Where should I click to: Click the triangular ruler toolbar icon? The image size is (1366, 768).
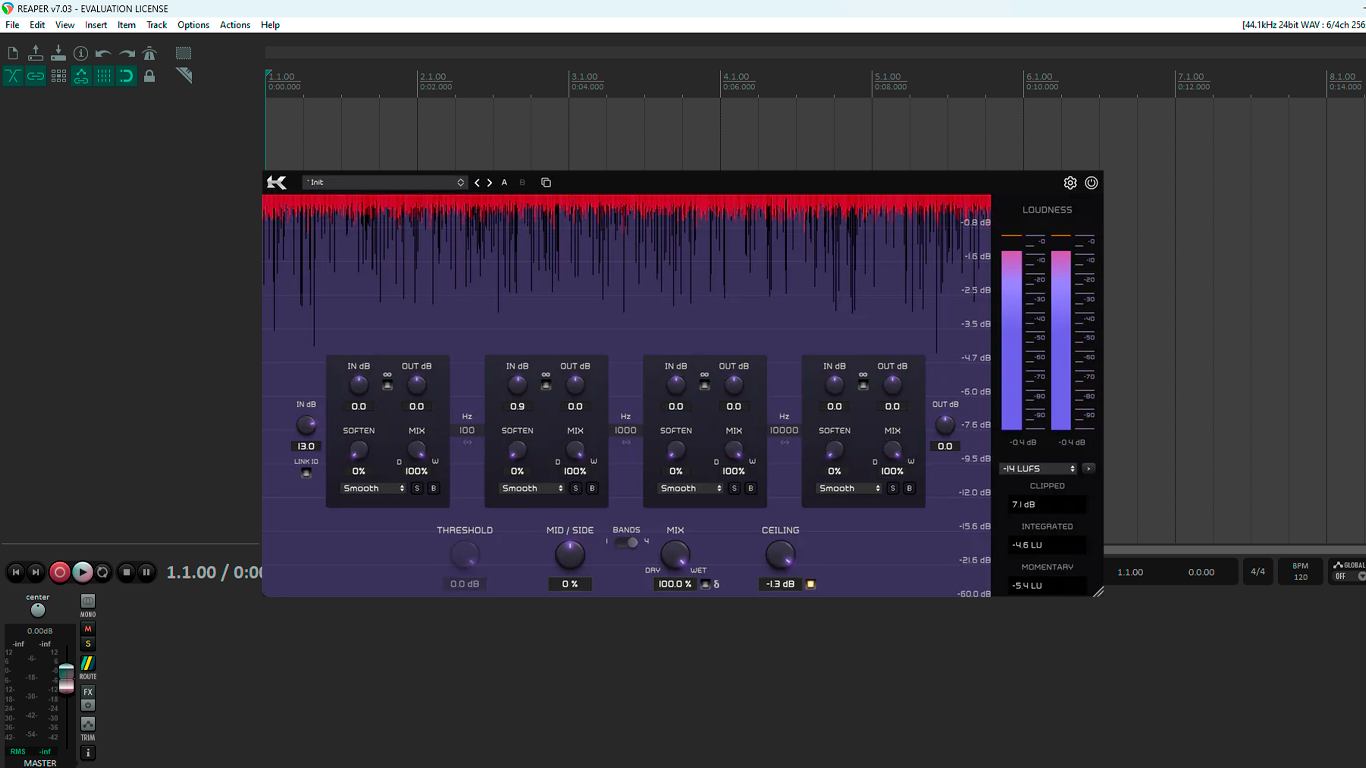point(184,76)
